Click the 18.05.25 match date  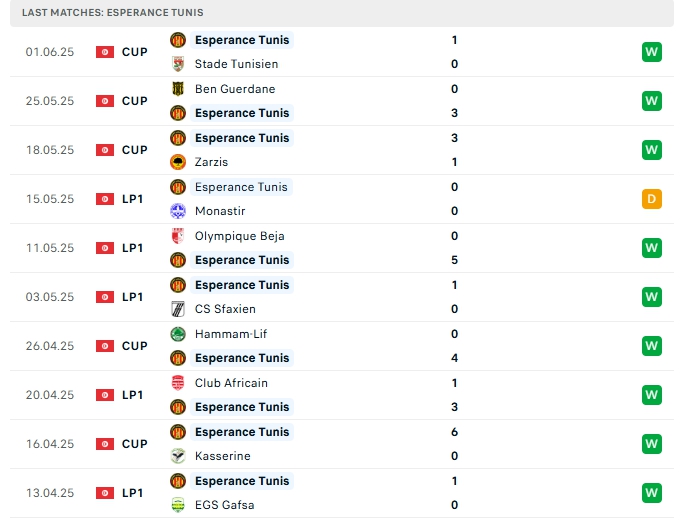tap(51, 150)
